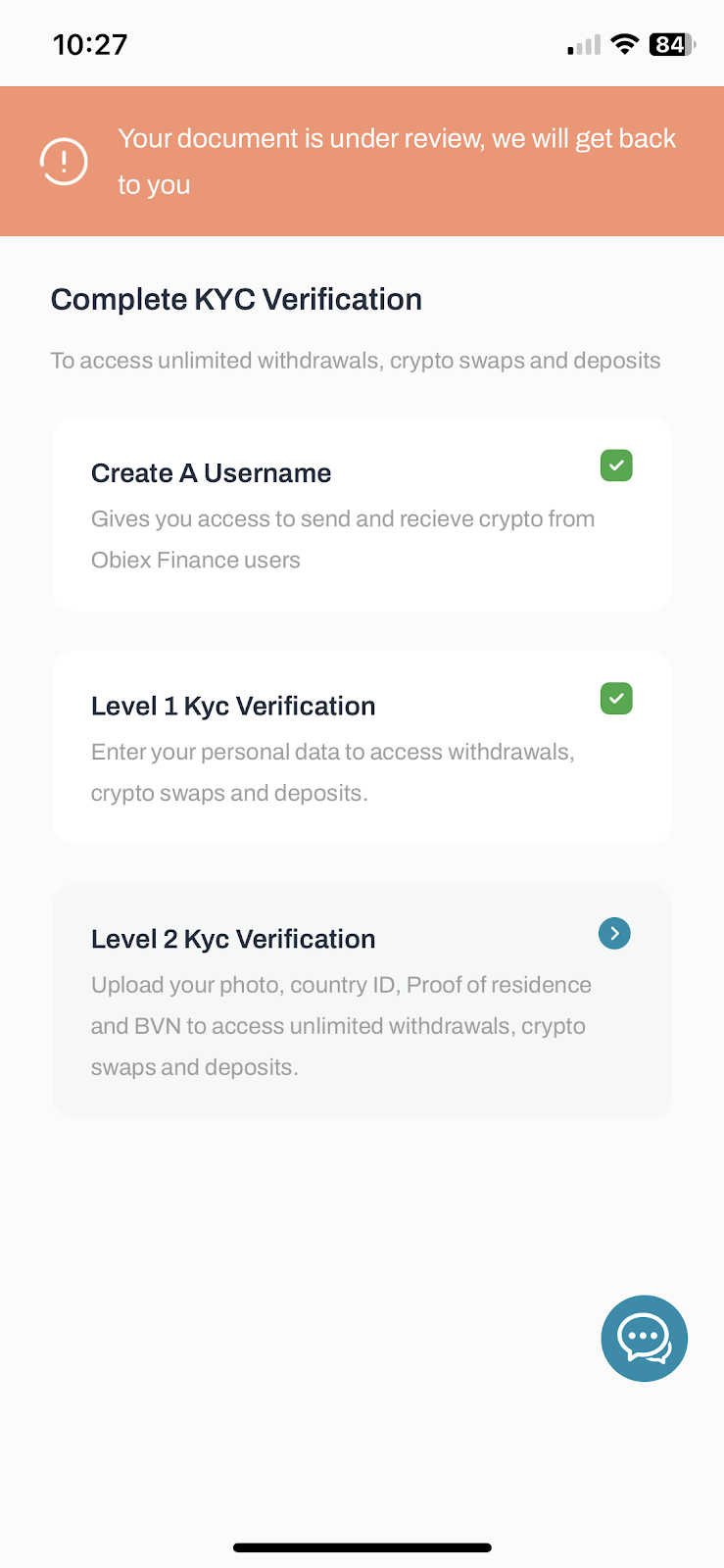This screenshot has height=1568, width=724.
Task: Open Level 2 Kyc via blue chevron
Action: (x=614, y=933)
